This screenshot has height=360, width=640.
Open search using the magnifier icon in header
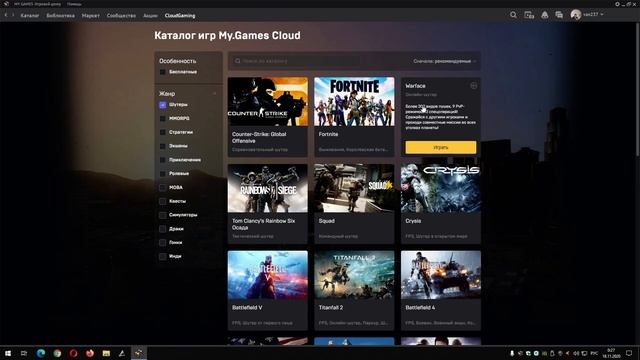tap(513, 15)
